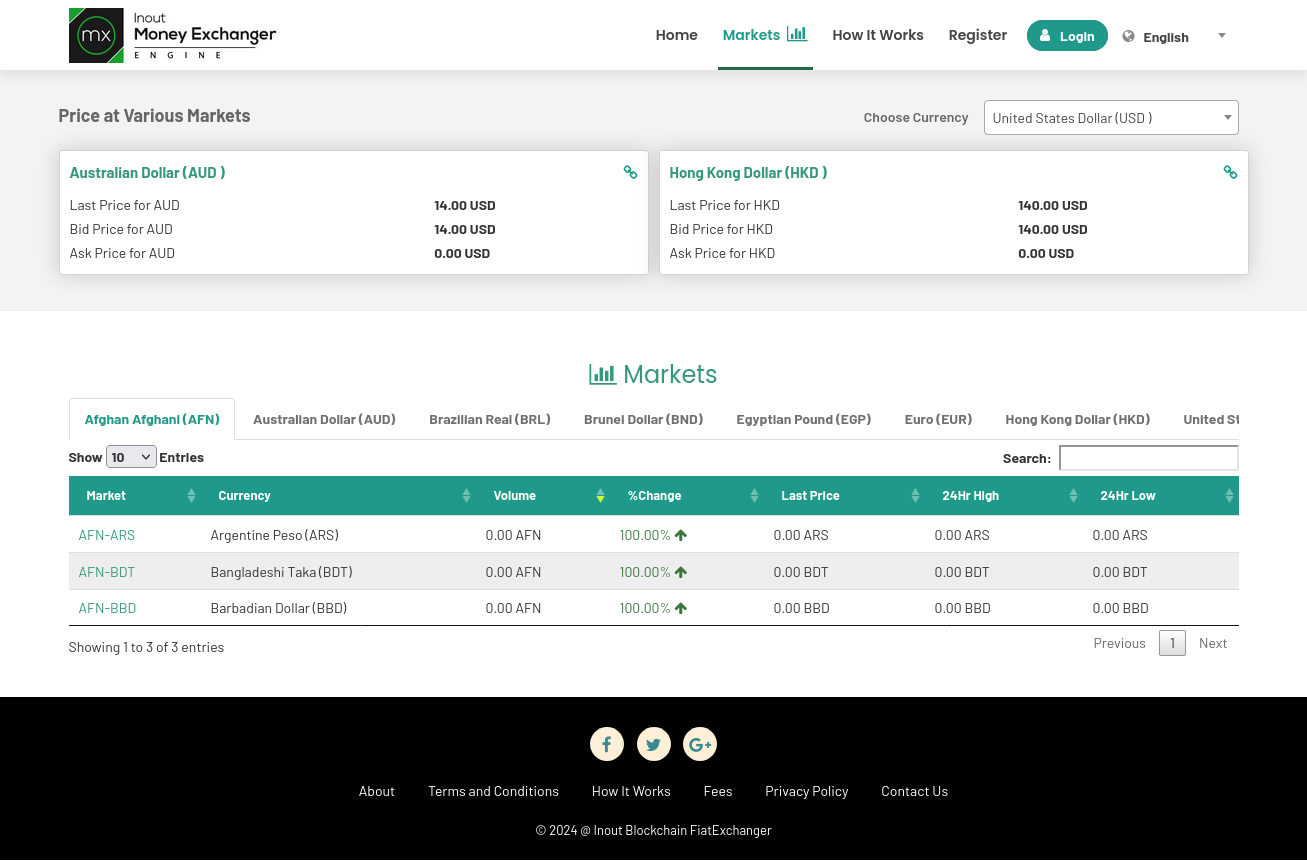Viewport: 1307px width, 861px height.
Task: Click the link icon on the Australian Dollar card
Action: [630, 172]
